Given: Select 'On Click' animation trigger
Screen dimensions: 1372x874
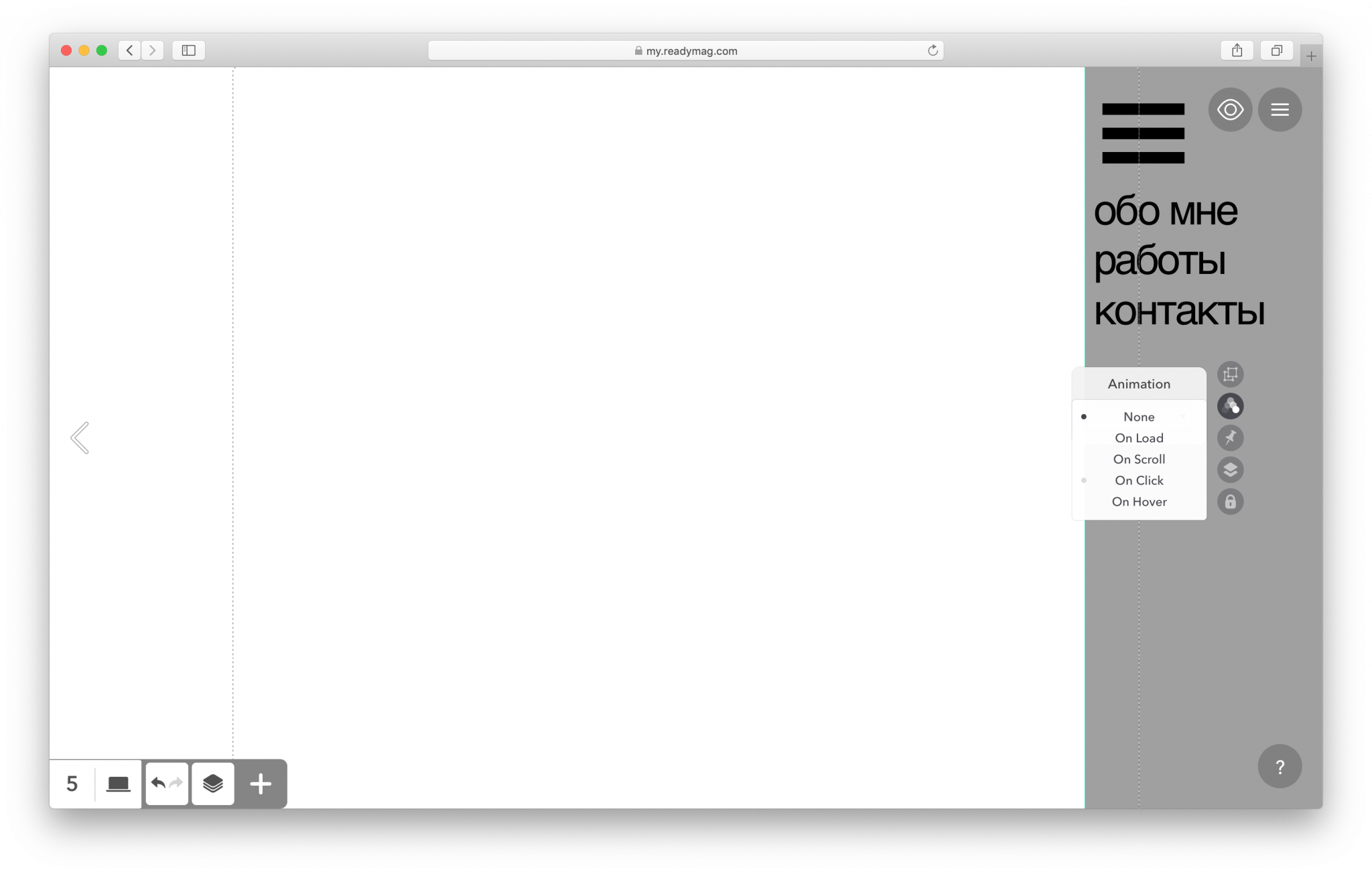Looking at the screenshot, I should (1139, 480).
